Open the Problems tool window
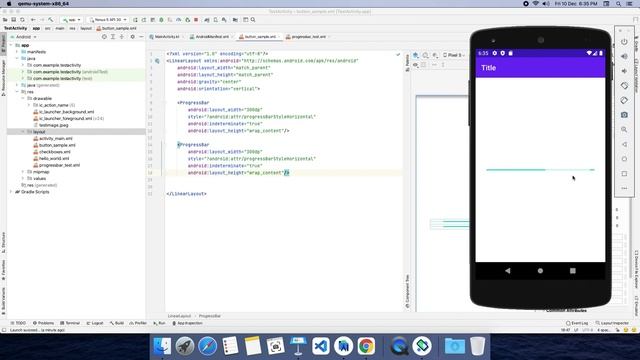The image size is (640, 360). pyautogui.click(x=43, y=323)
